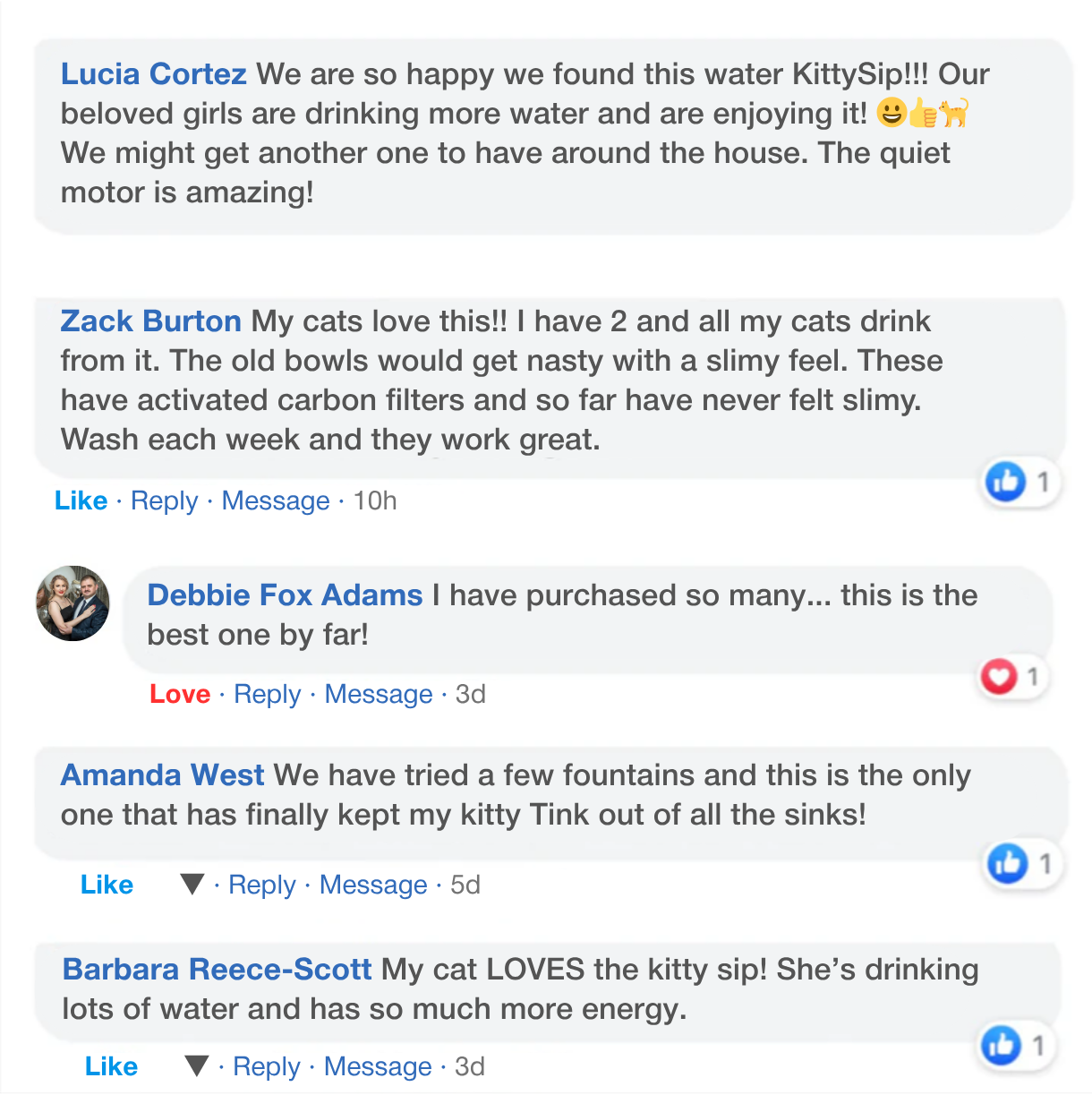Toggle Like on Zack Burton's comment
This screenshot has width=1092, height=1095.
click(81, 500)
